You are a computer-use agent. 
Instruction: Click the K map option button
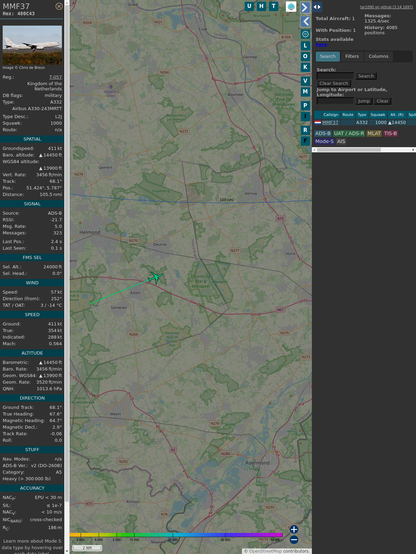305,67
